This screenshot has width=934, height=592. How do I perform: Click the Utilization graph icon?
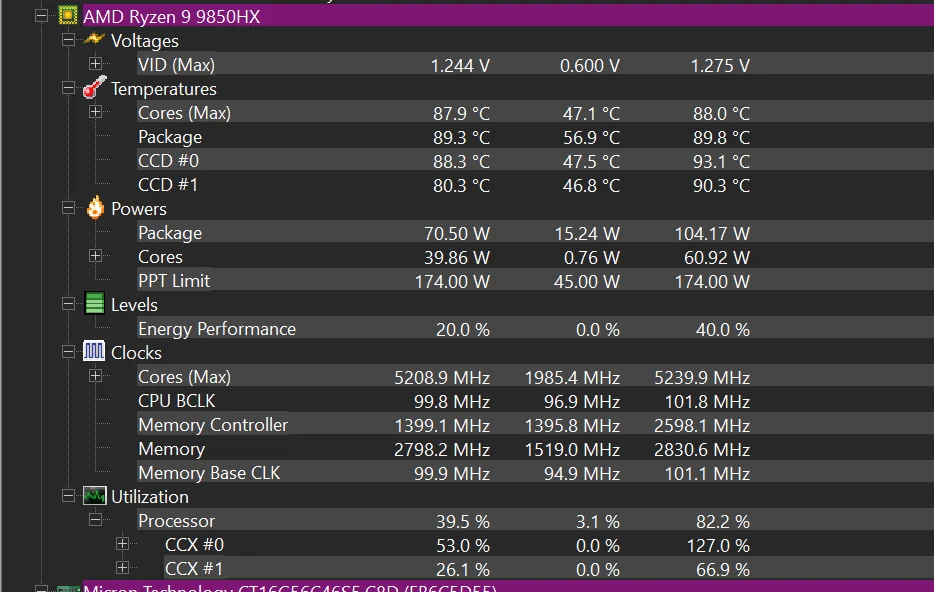point(95,496)
